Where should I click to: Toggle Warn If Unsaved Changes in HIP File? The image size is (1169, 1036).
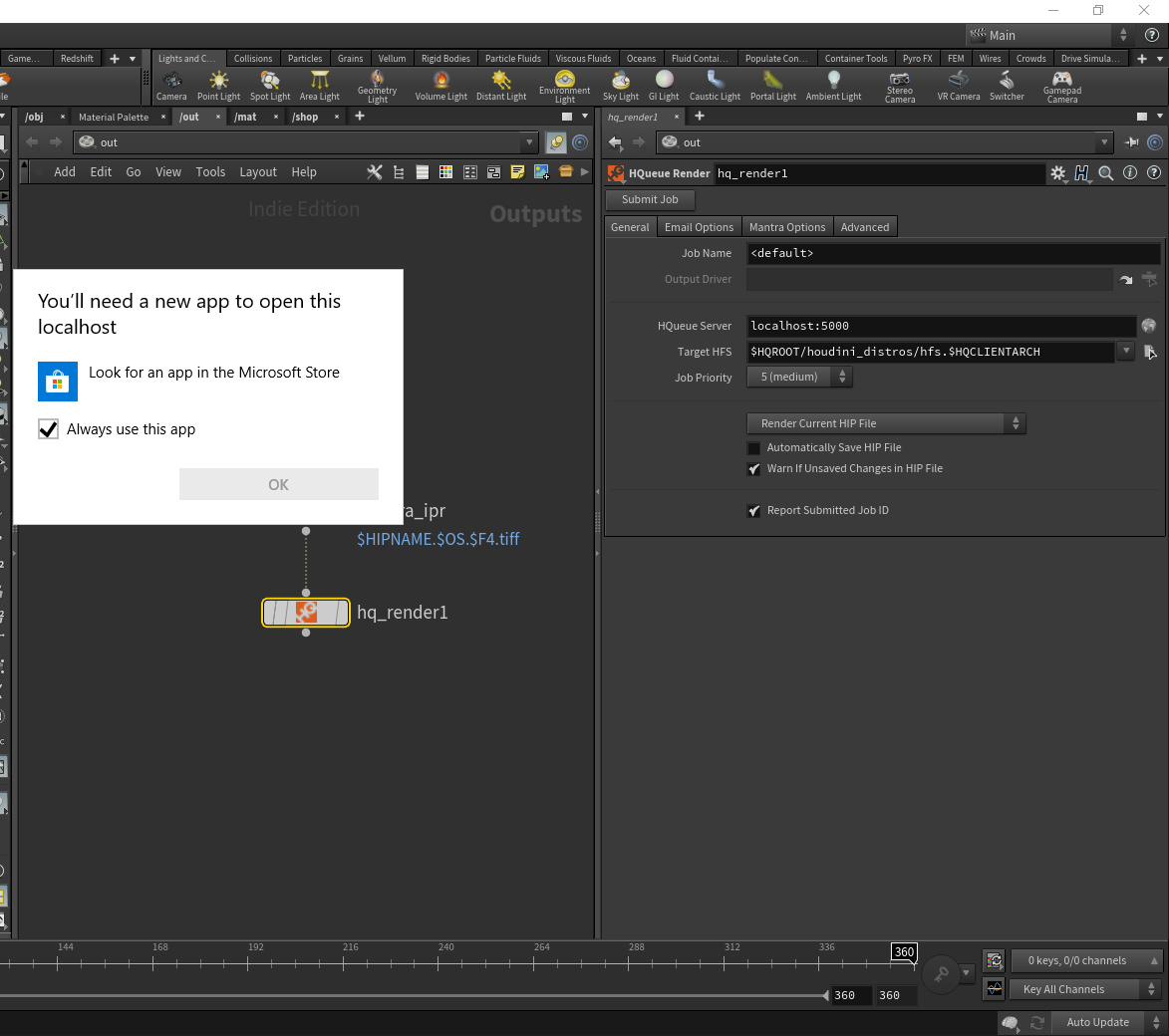tap(753, 469)
